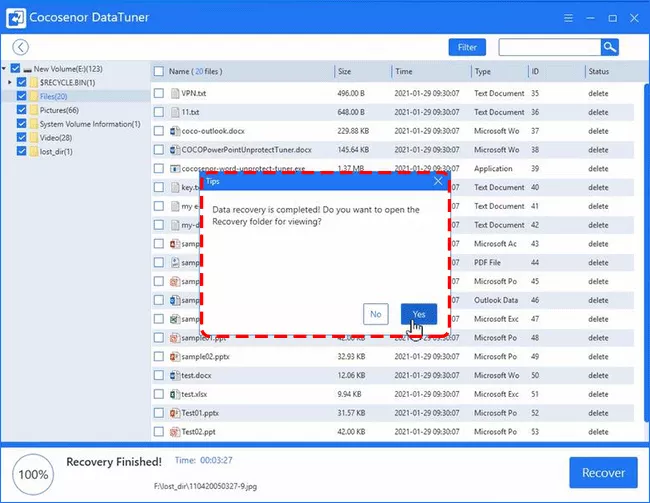The width and height of the screenshot is (650, 503).
Task: Click the test.xlsx Excel icon
Action: click(175, 394)
